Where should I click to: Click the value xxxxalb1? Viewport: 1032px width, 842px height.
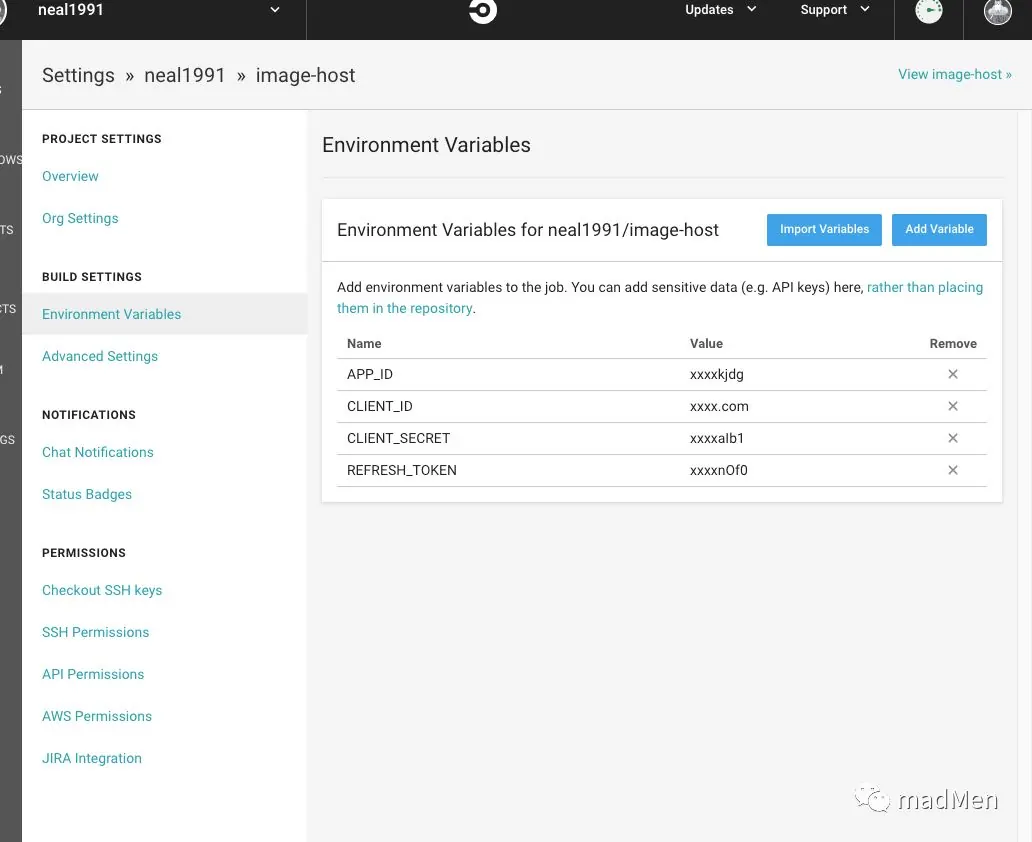click(x=717, y=438)
